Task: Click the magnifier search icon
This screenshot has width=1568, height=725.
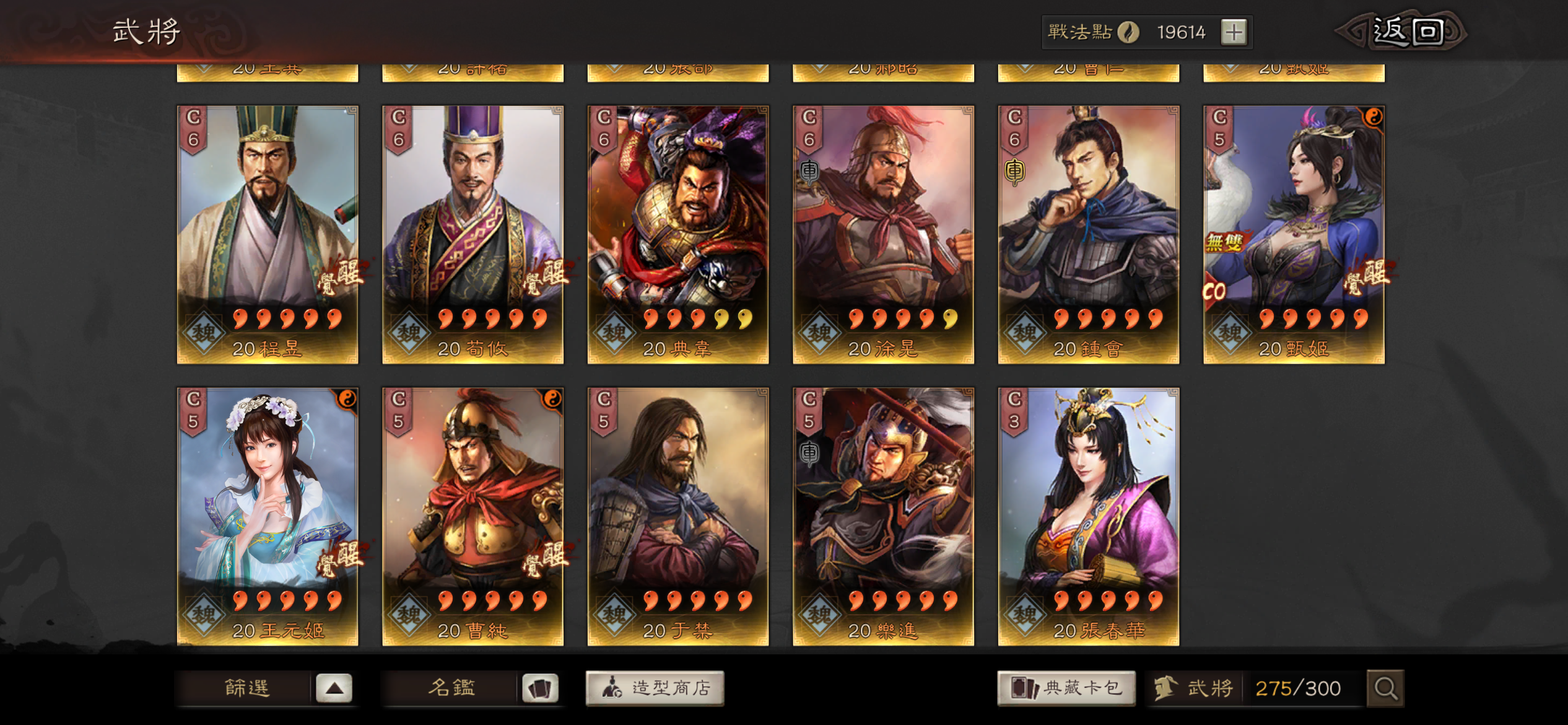Action: pyautogui.click(x=1385, y=688)
